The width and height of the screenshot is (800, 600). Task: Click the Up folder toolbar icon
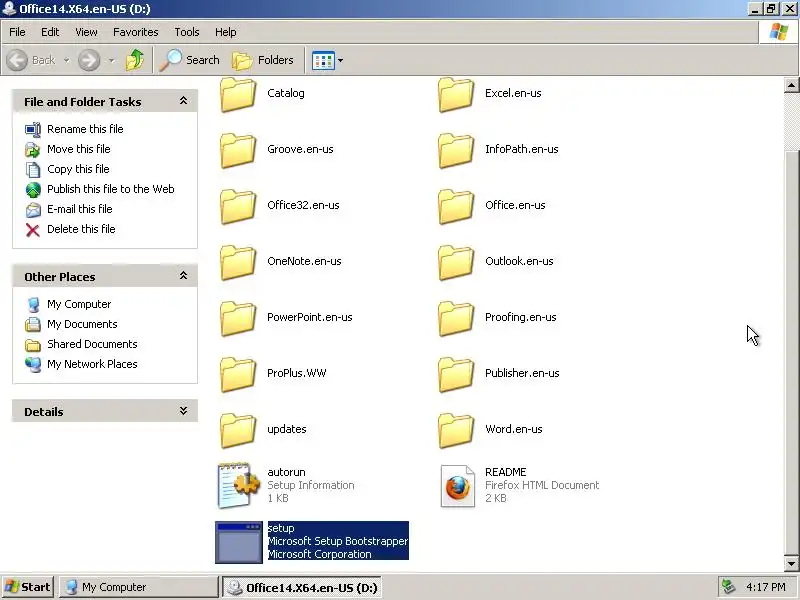point(135,60)
